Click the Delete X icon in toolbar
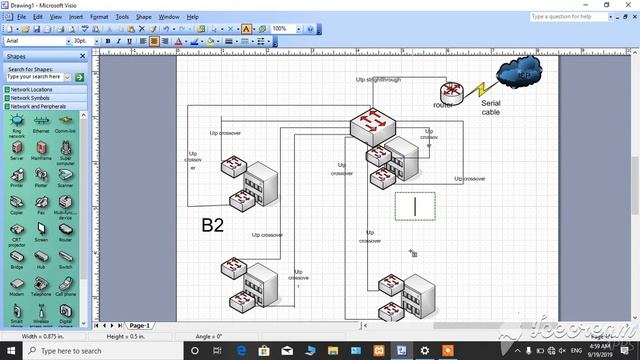The height and width of the screenshot is (360, 640). 142,29
